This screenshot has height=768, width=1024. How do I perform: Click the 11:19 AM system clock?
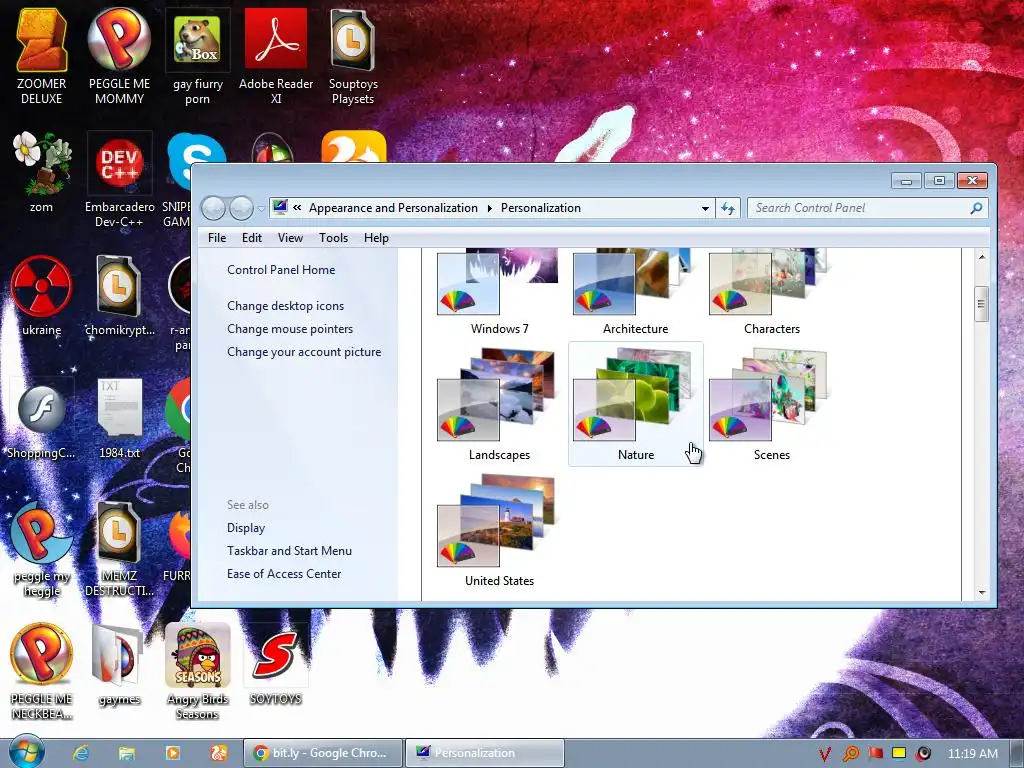pos(972,754)
